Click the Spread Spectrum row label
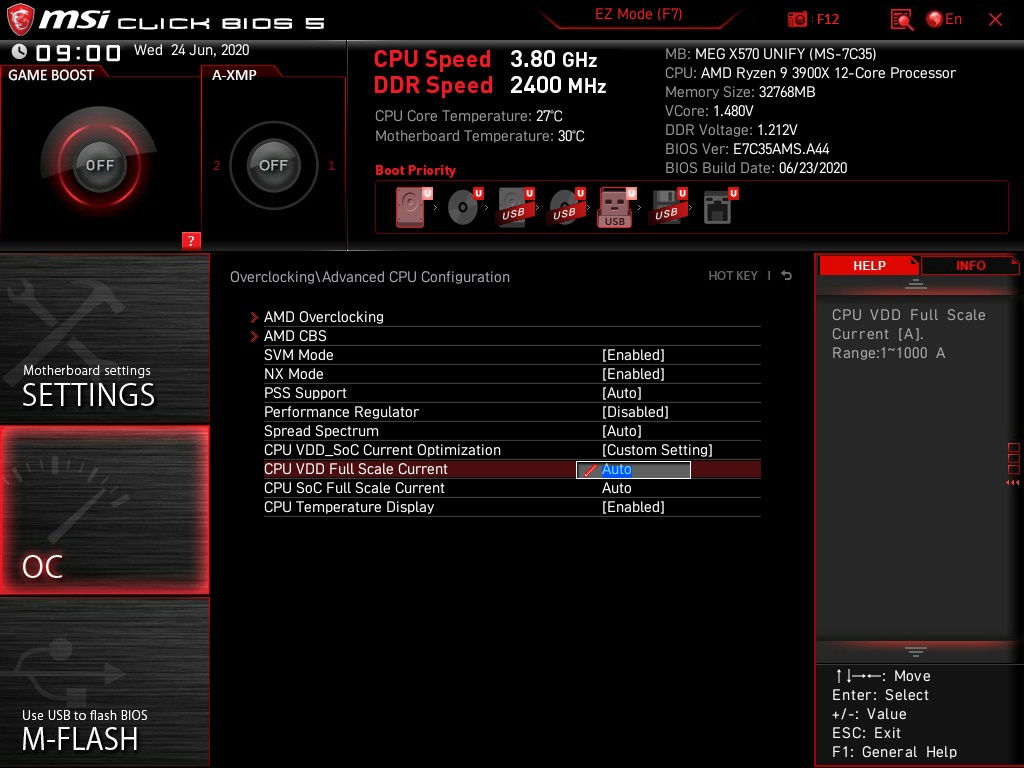 [321, 431]
